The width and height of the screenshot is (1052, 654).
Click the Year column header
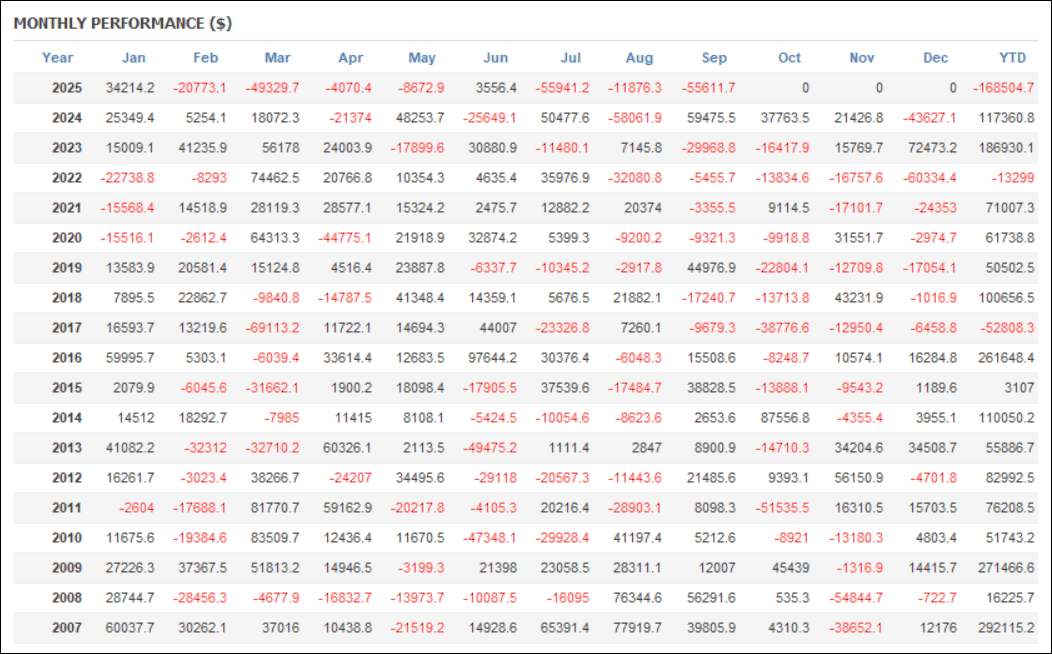tap(58, 58)
